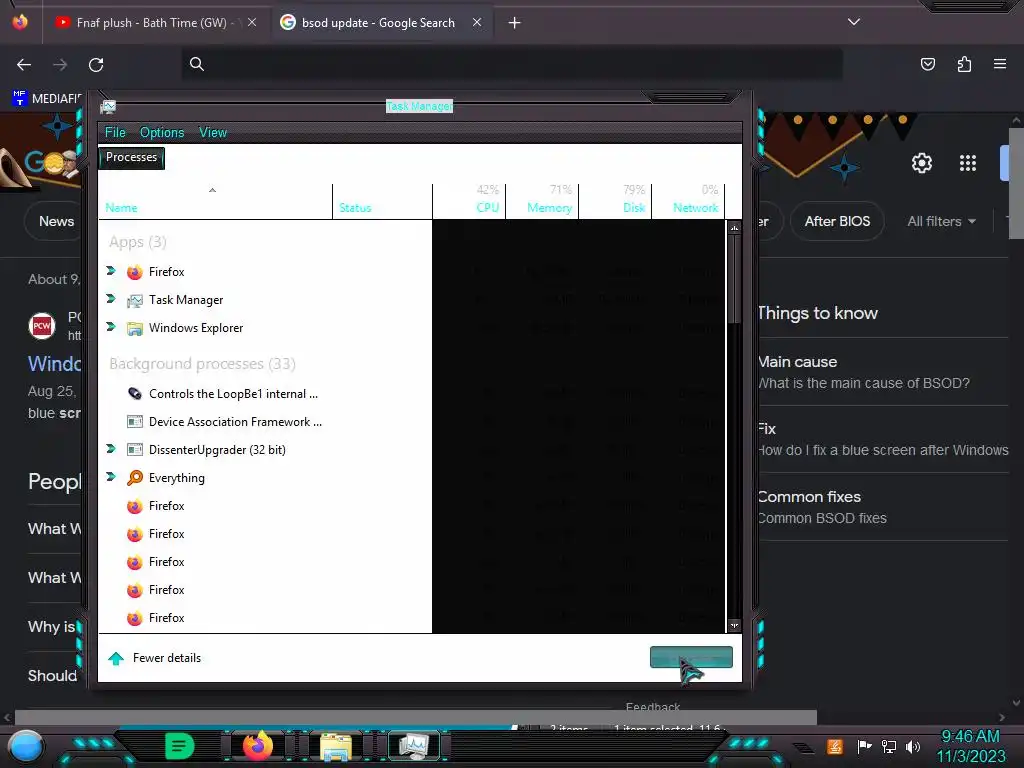The width and height of the screenshot is (1024, 768).
Task: Click Task Manager scrollbar up arrow
Action: 734,229
